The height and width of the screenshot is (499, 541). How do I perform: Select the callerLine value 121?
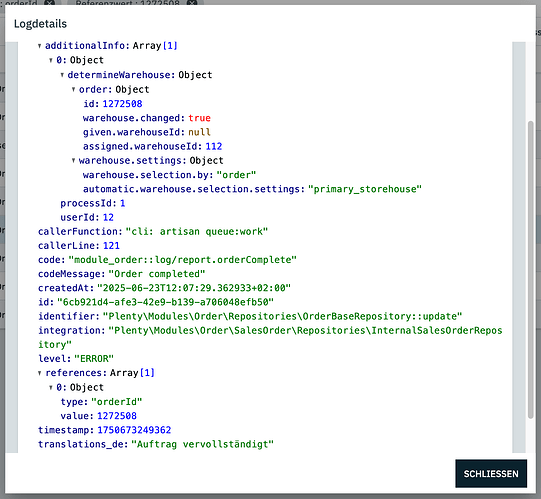click(x=111, y=245)
